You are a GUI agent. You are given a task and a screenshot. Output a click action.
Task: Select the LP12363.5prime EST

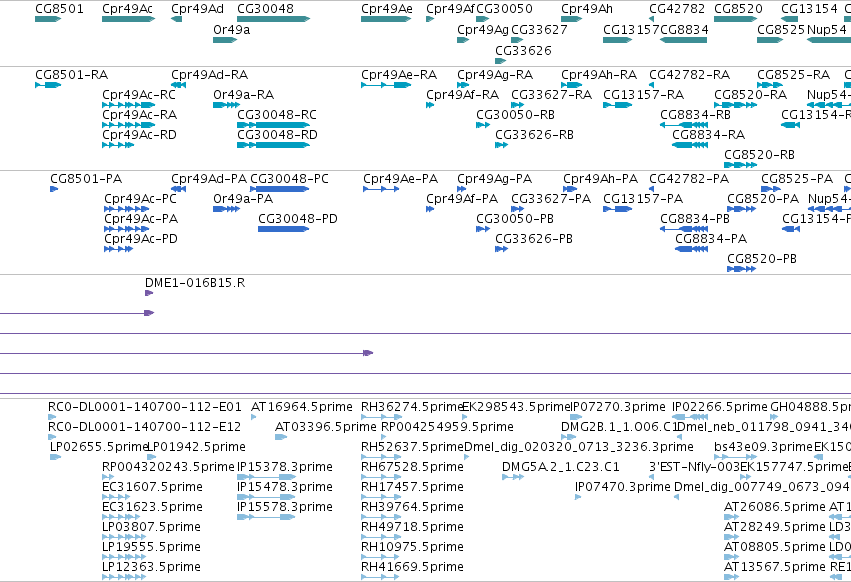click(124, 577)
